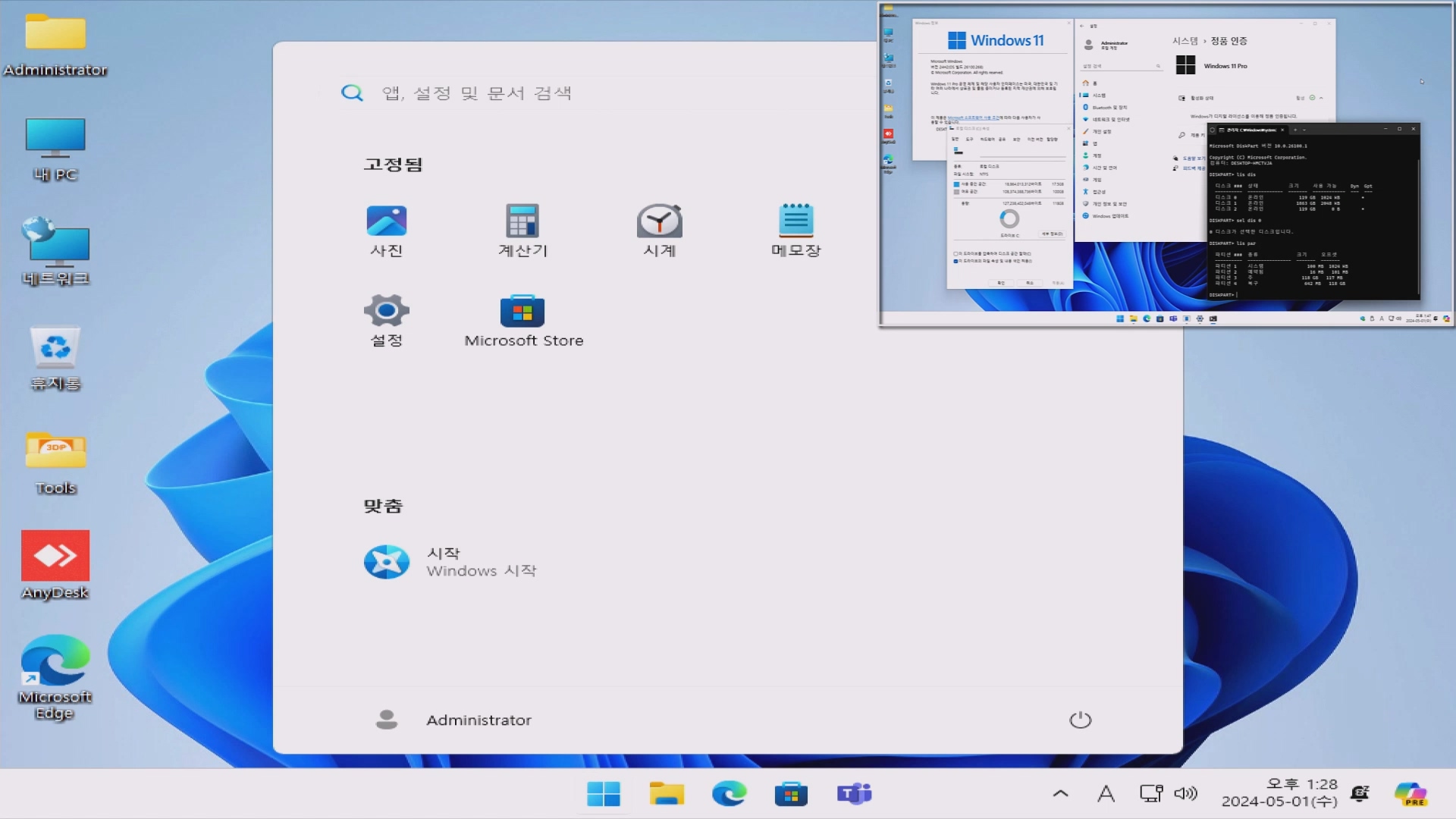Expand the hidden system tray icons chevron
Image resolution: width=1456 pixels, height=819 pixels.
[x=1060, y=794]
